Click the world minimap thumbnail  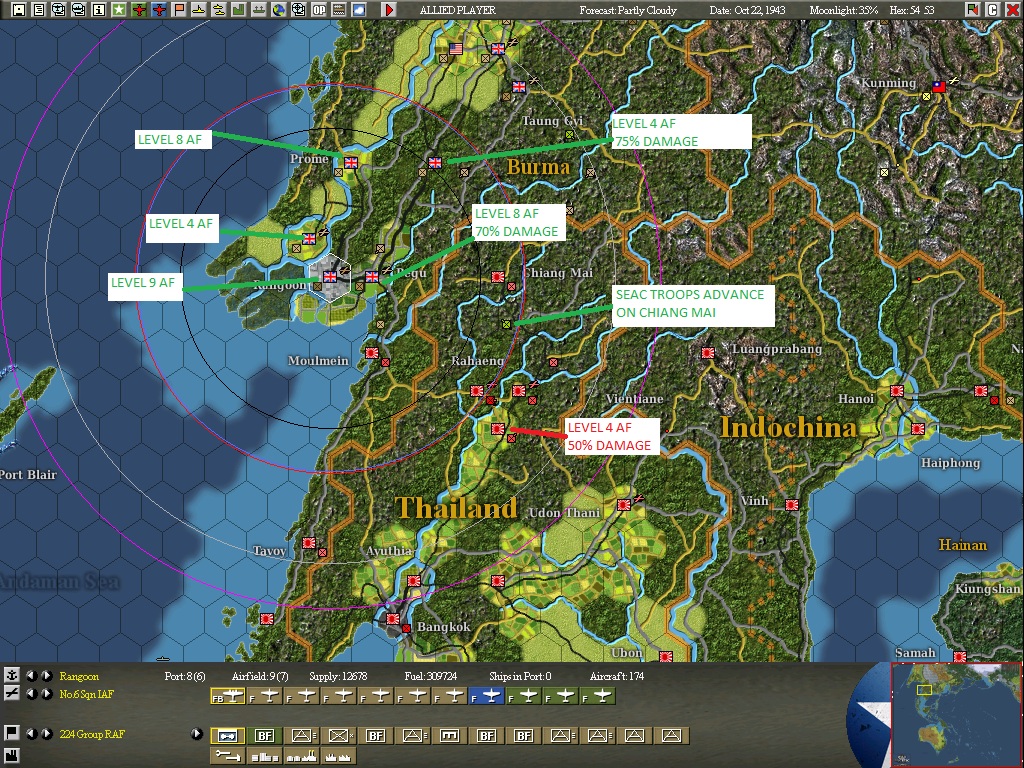pyautogui.click(x=956, y=714)
